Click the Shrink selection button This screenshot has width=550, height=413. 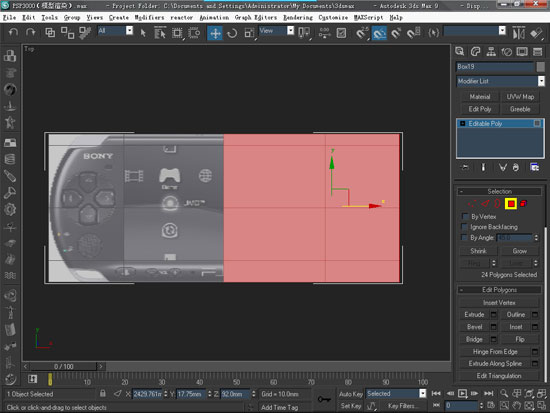pyautogui.click(x=478, y=251)
